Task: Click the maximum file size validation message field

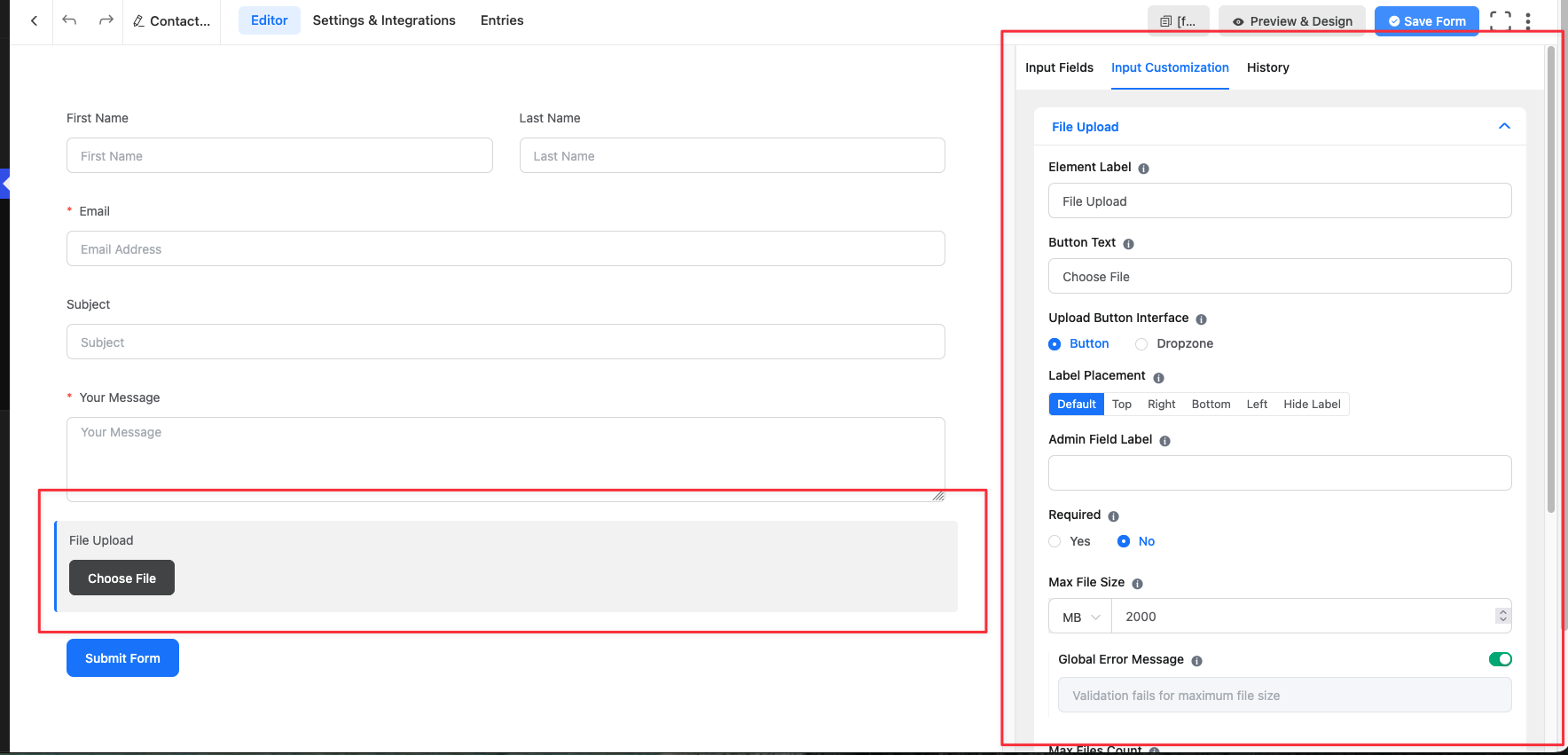Action: pyautogui.click(x=1284, y=695)
